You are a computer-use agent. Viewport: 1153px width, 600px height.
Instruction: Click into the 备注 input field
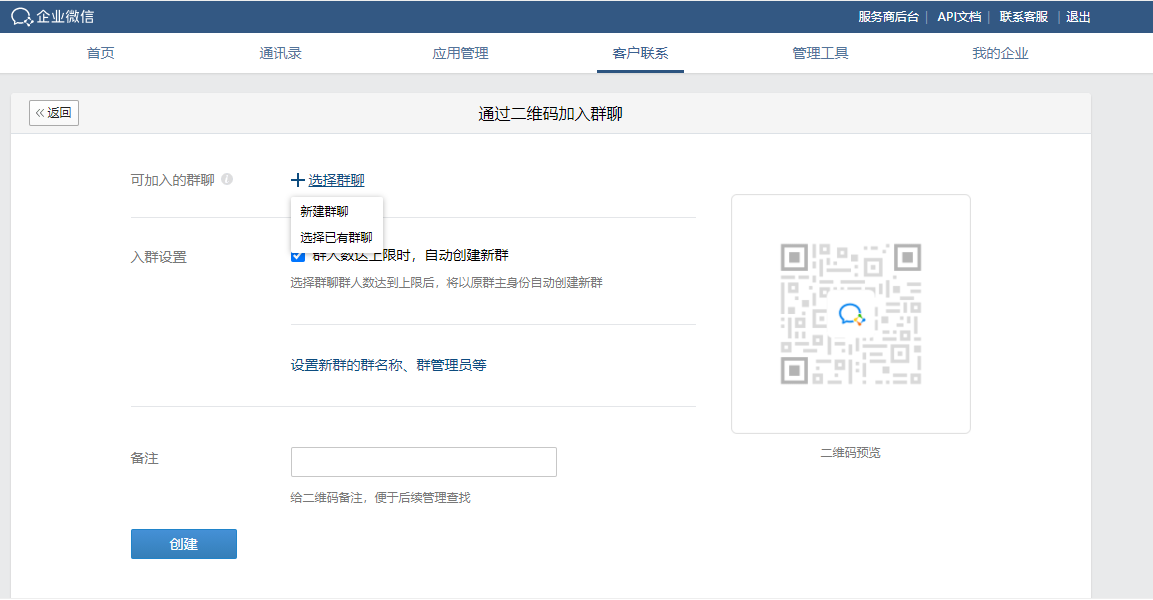tap(424, 462)
